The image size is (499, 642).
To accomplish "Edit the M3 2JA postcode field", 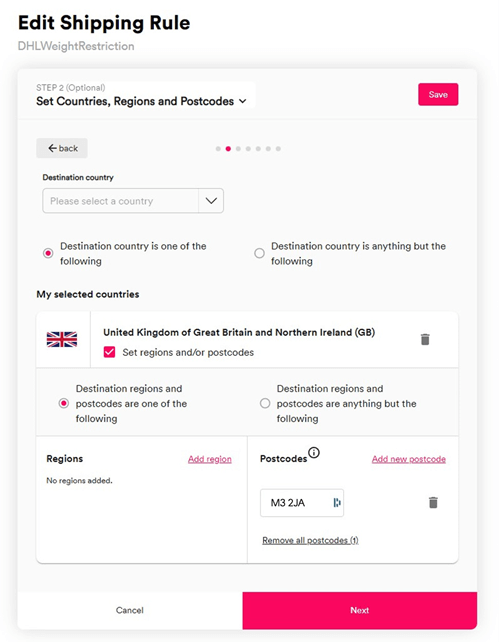I will pos(302,502).
